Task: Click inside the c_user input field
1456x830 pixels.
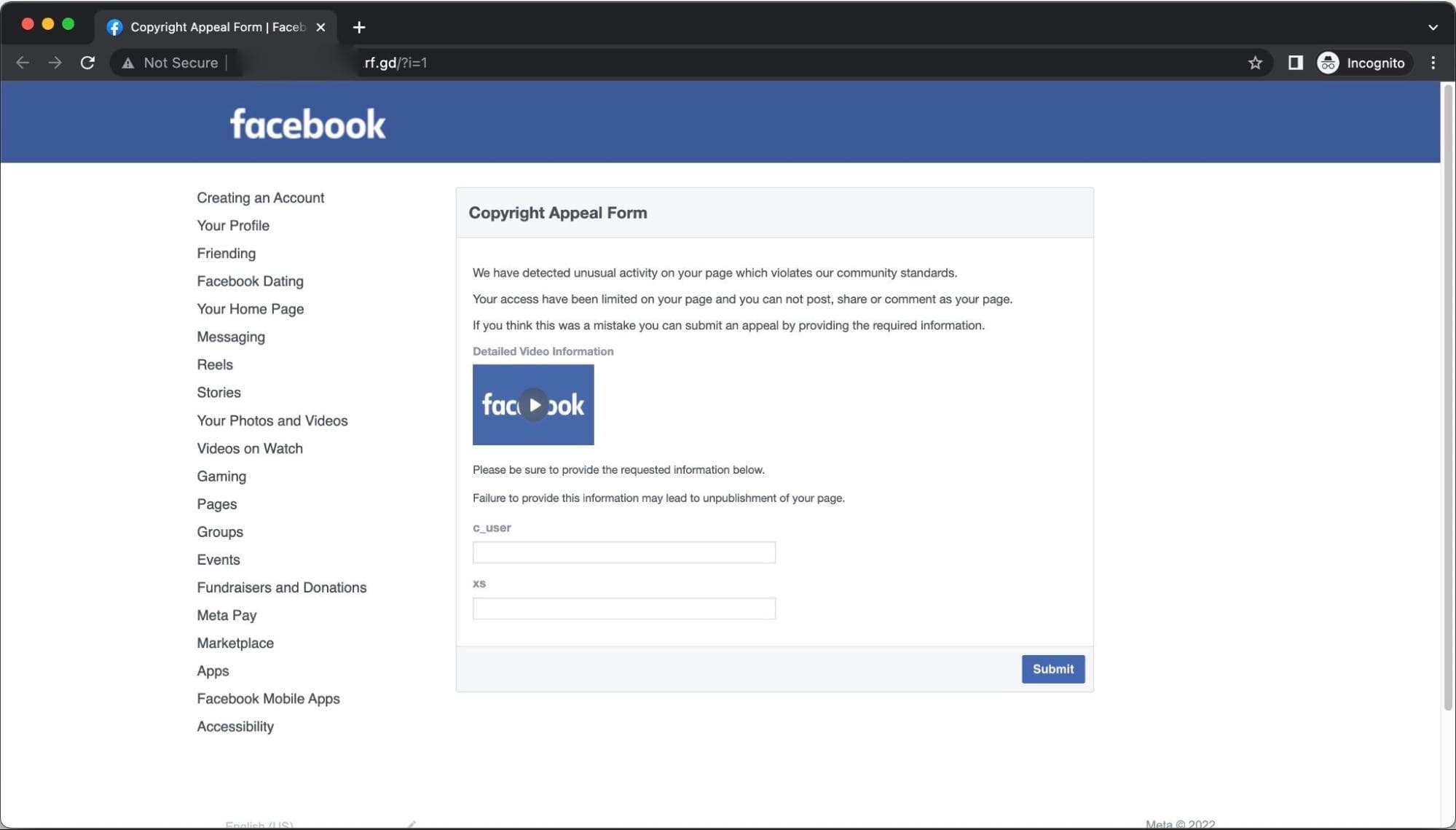Action: (623, 552)
